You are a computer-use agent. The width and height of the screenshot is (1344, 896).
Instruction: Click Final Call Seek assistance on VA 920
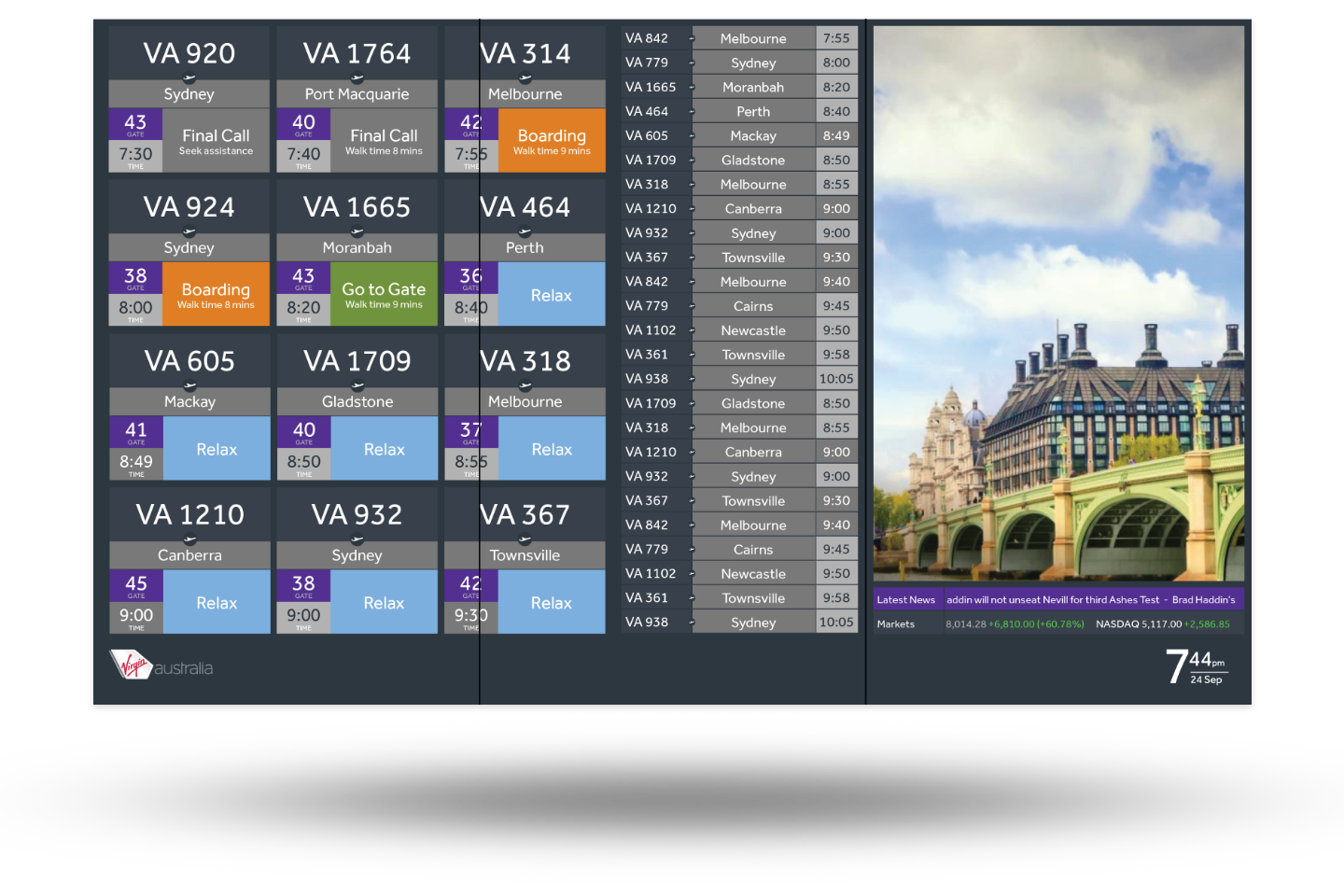point(216,141)
